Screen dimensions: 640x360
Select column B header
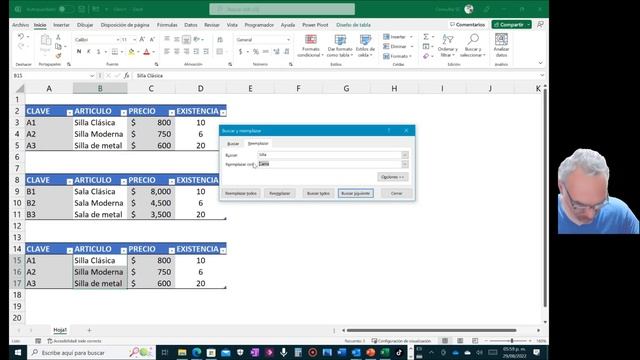tap(100, 88)
